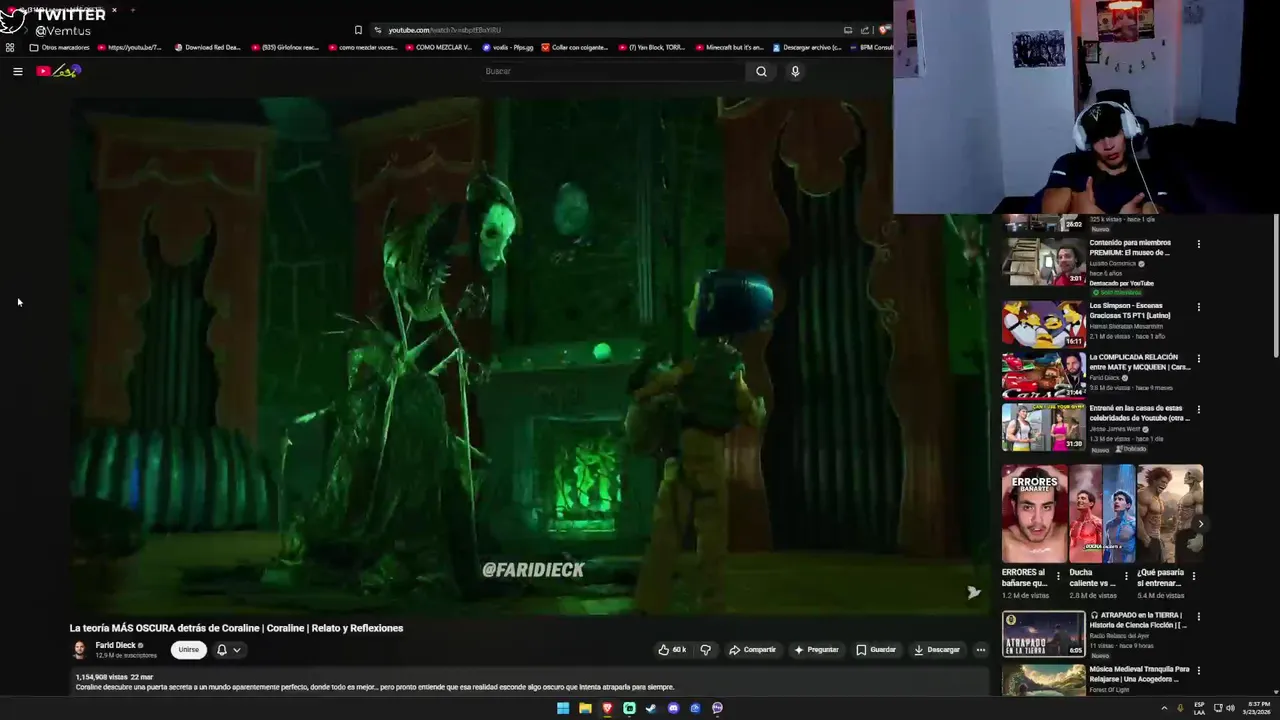Viewport: 1280px width, 720px height.
Task: Dislike the video with thumbs down
Action: coord(705,650)
